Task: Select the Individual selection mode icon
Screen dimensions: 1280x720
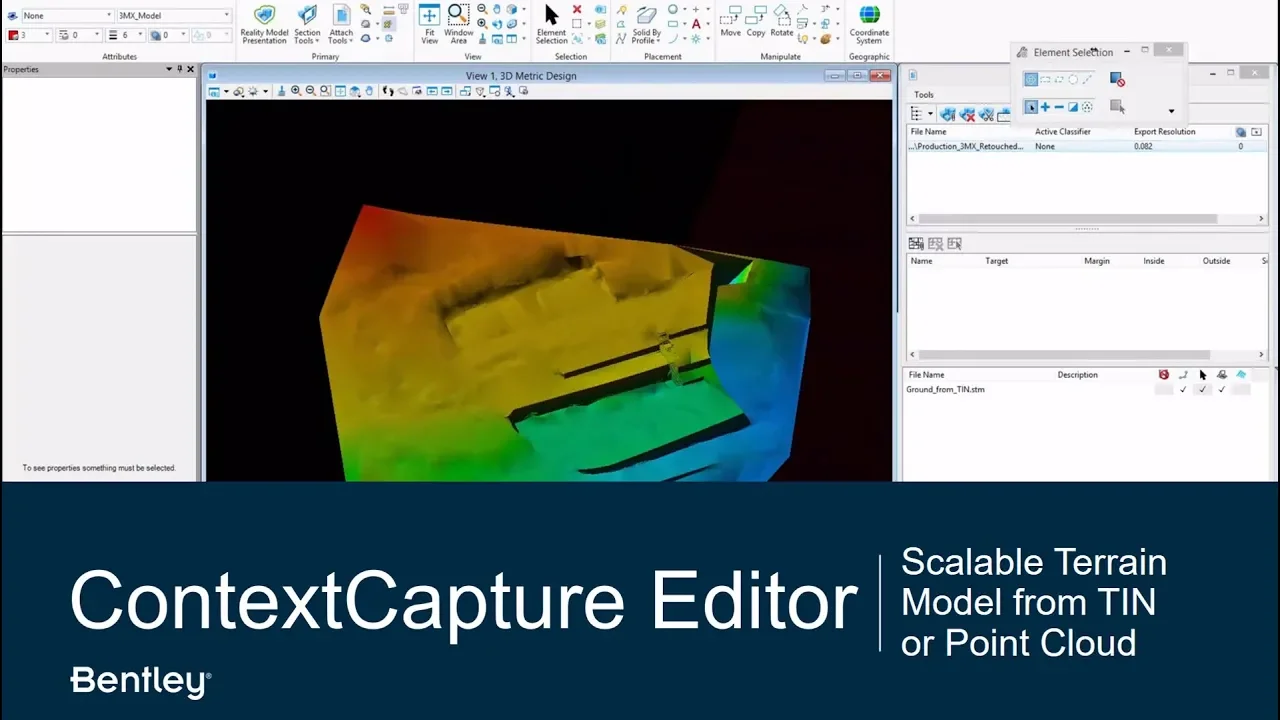Action: point(1031,79)
